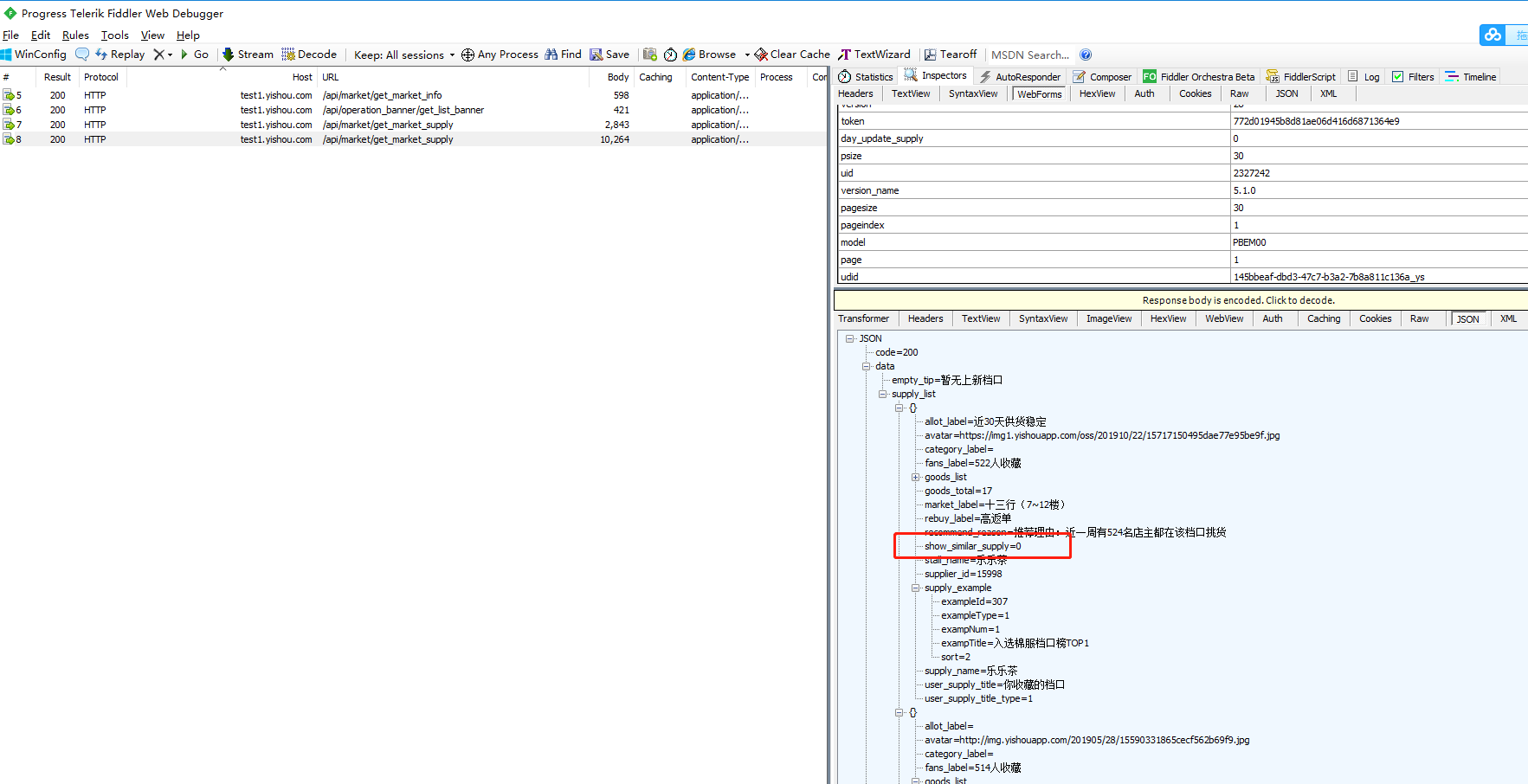
Task: Open the Edit menu
Action: coord(41,35)
